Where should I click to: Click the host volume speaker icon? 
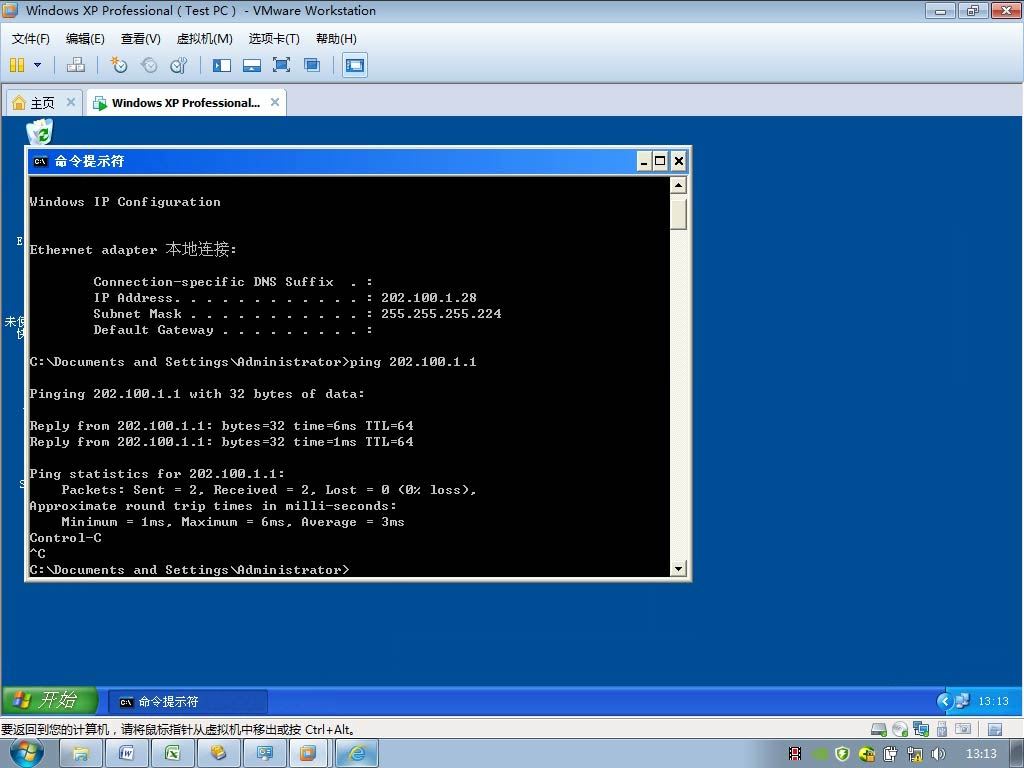click(938, 754)
